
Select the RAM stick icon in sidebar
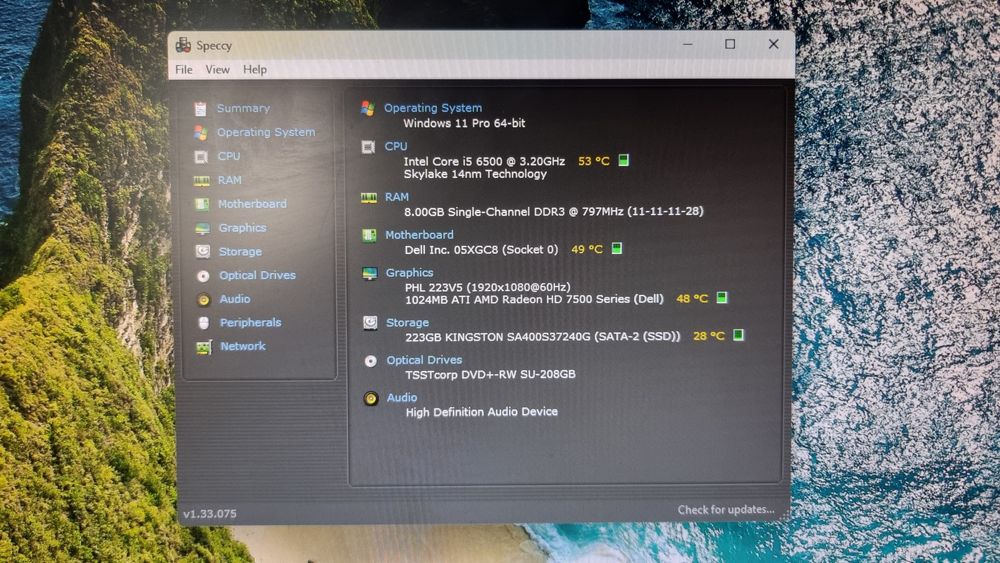click(202, 181)
